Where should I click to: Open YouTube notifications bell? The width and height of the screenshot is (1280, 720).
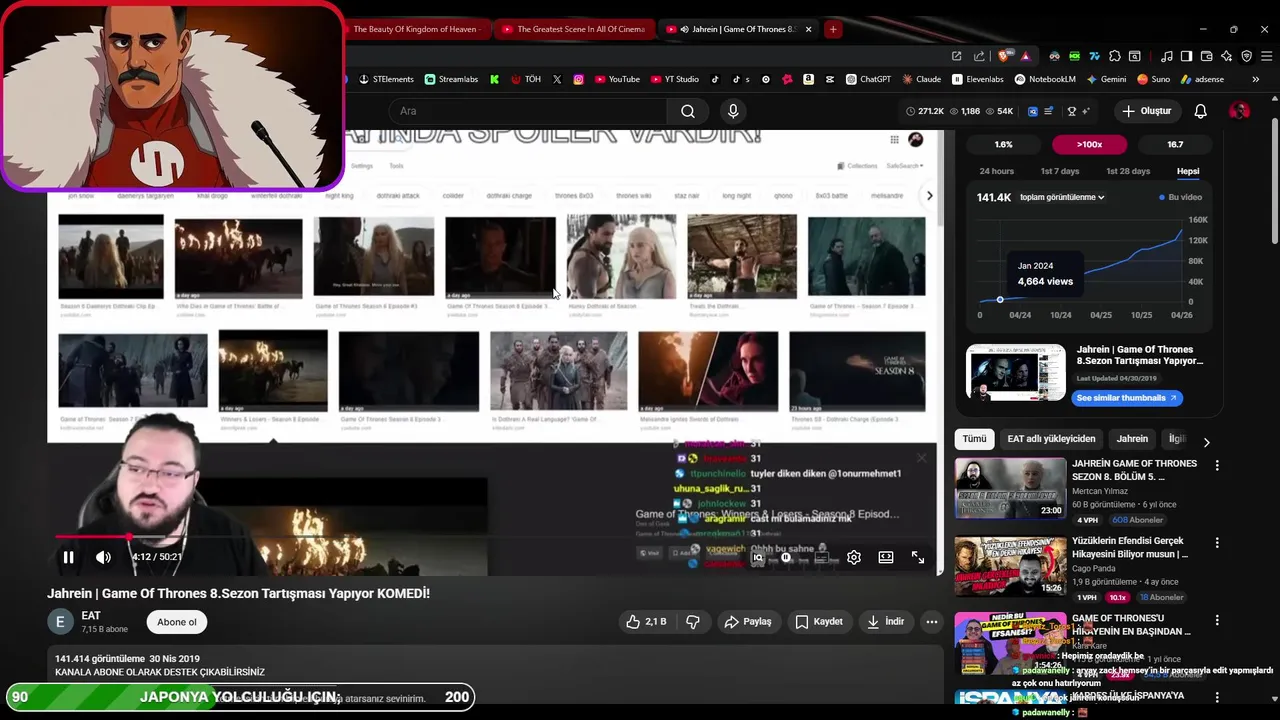(x=1200, y=111)
